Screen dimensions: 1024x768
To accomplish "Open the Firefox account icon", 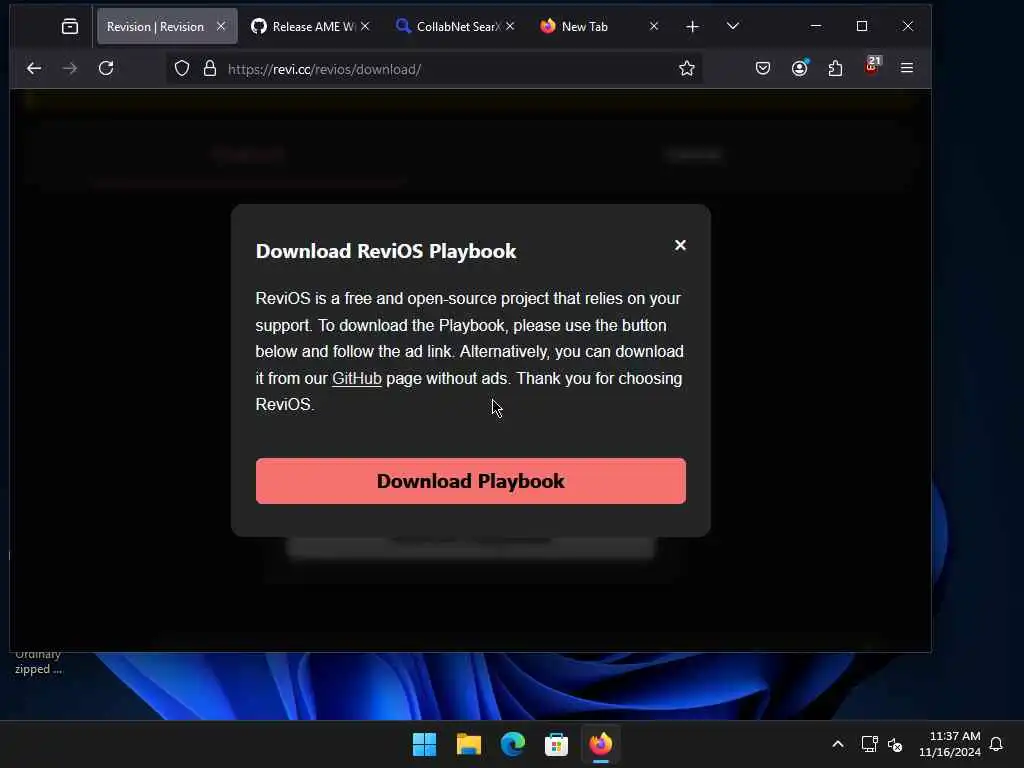I will point(799,68).
